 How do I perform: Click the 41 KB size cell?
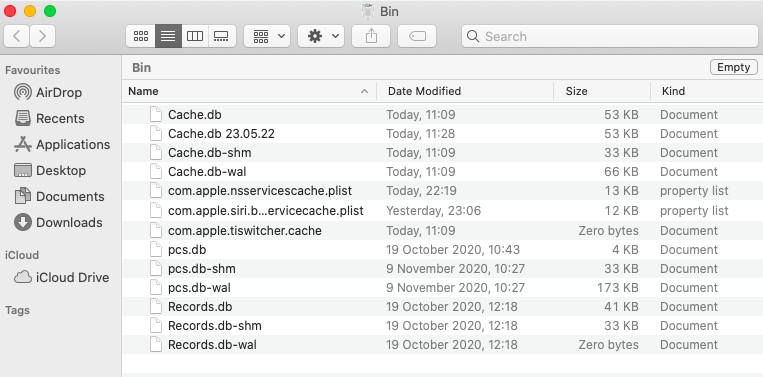[x=622, y=306]
